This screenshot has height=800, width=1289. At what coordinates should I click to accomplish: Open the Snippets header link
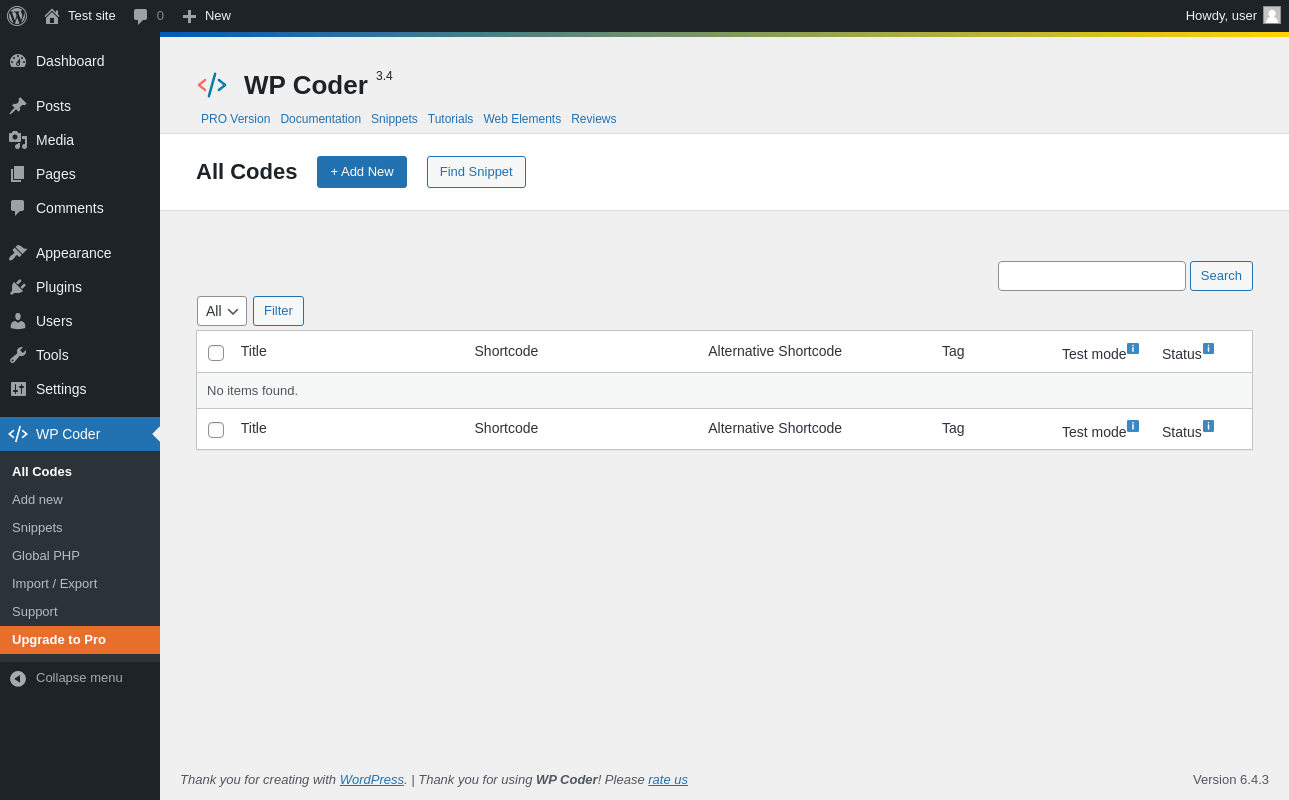(x=394, y=119)
